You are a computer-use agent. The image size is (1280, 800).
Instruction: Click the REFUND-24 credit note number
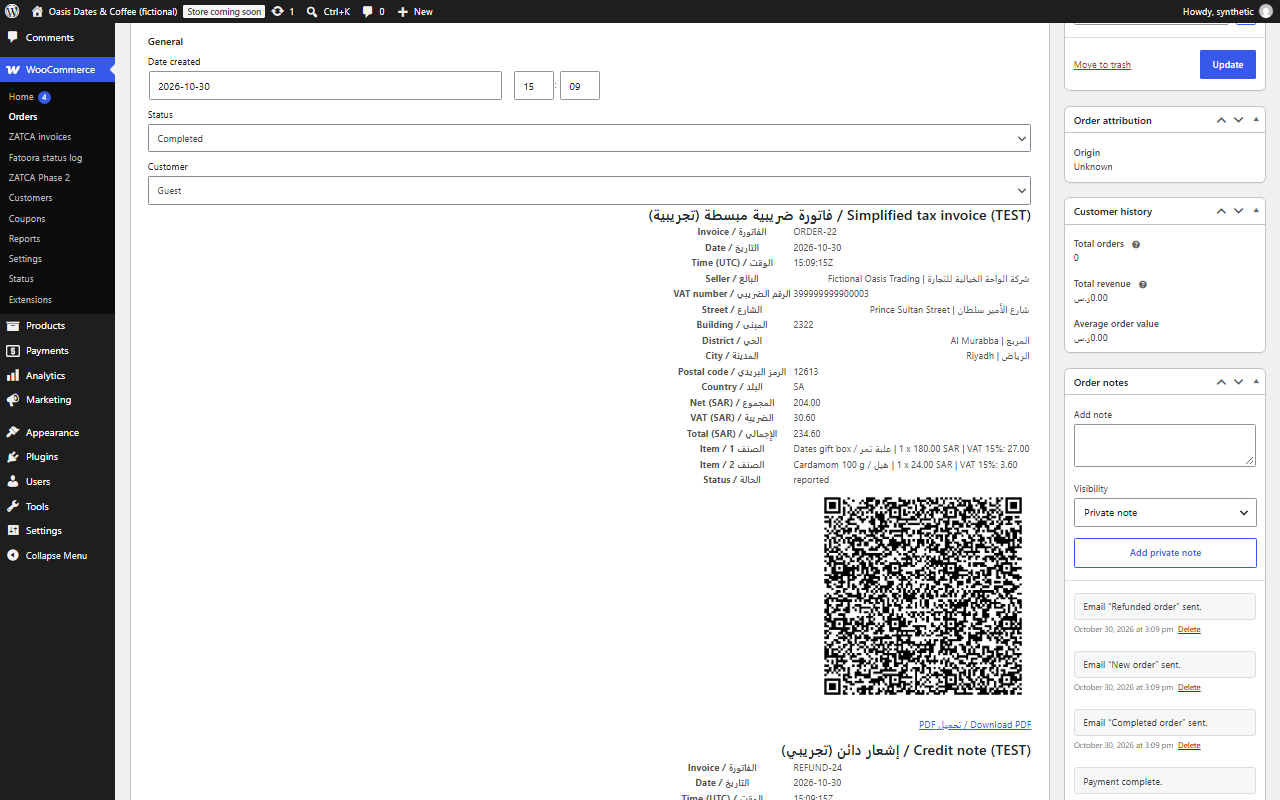click(x=819, y=768)
